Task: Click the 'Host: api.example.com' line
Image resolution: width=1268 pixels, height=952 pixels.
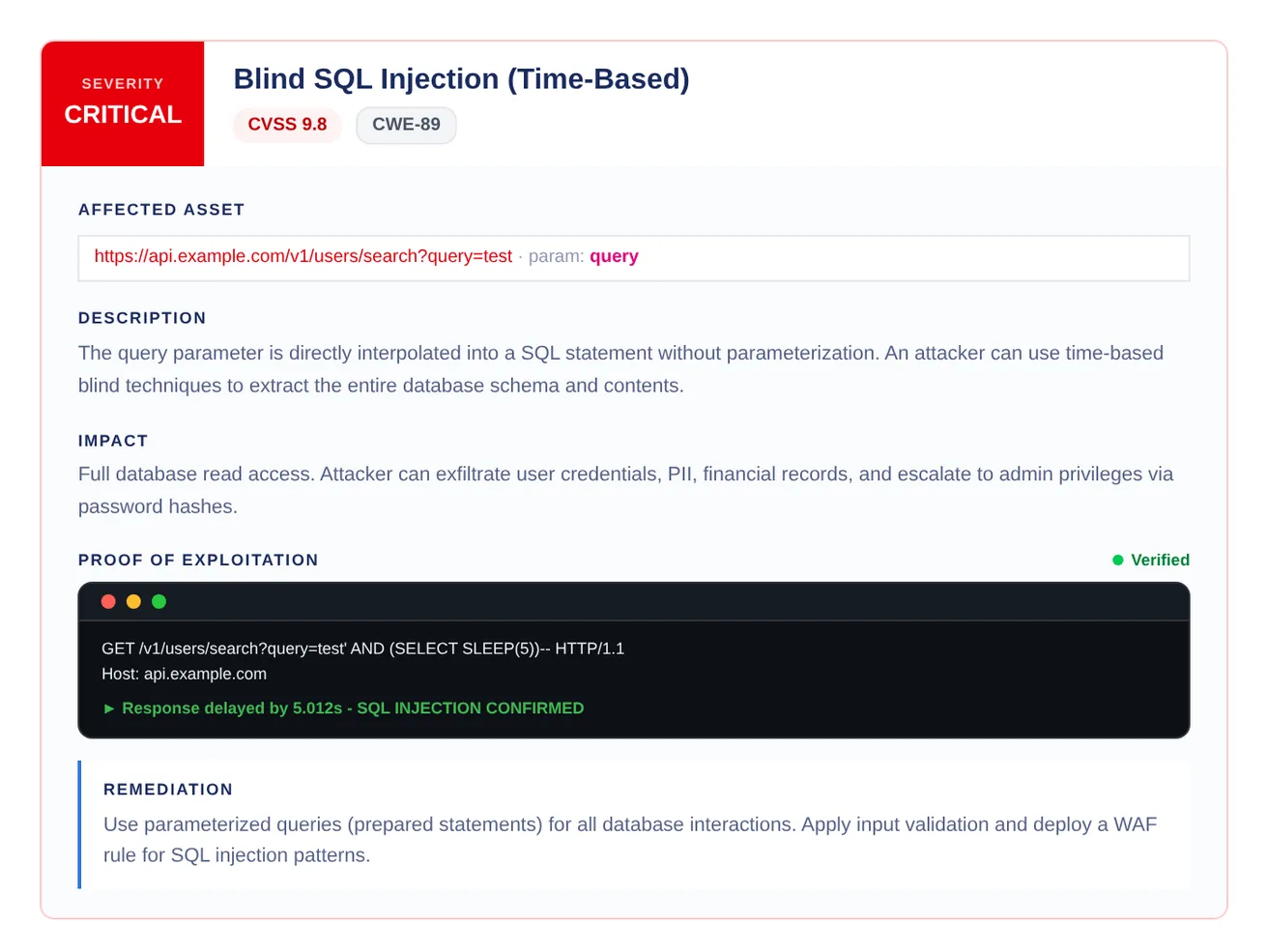Action: click(184, 674)
